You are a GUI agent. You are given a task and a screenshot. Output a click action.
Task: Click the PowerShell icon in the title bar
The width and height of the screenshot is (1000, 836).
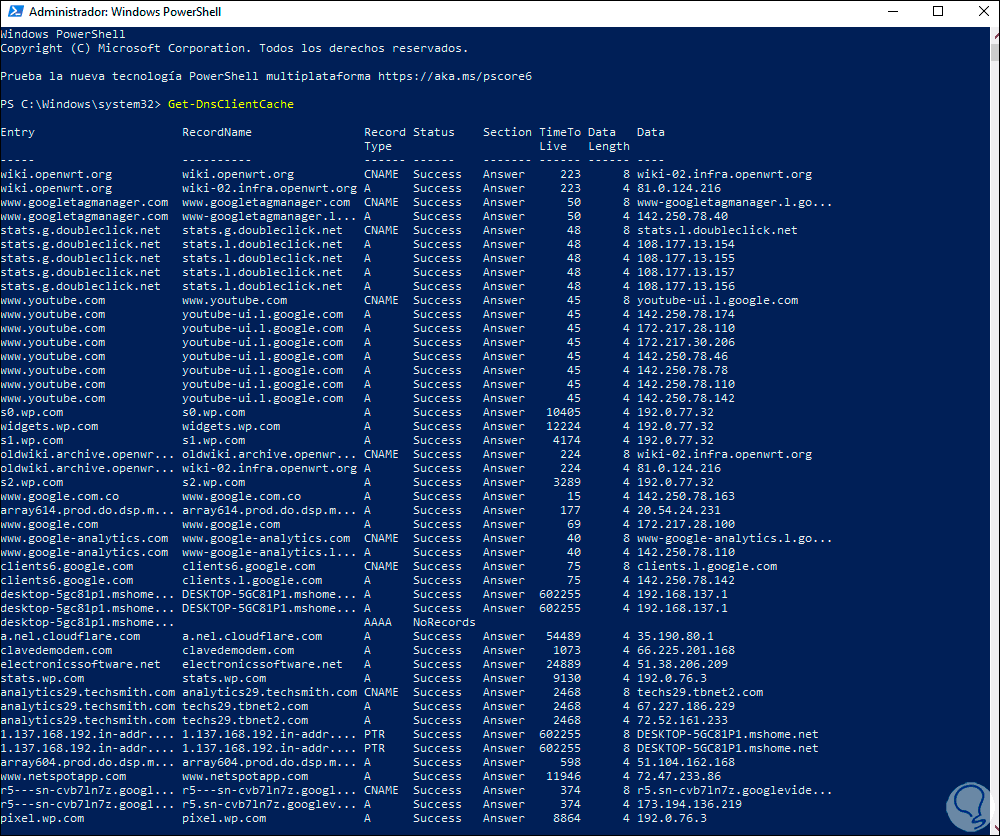point(15,11)
